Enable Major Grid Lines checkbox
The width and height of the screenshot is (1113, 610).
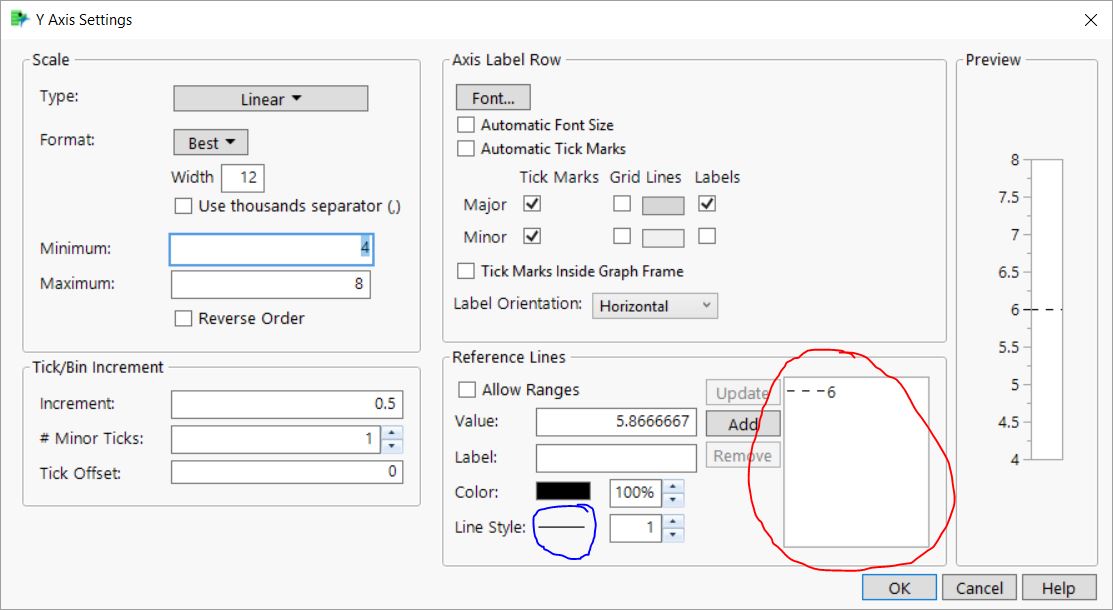pos(622,204)
